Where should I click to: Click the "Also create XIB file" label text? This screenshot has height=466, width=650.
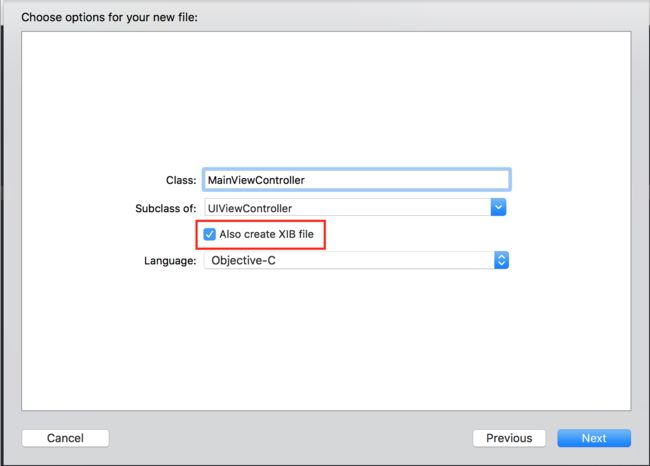tap(267, 234)
